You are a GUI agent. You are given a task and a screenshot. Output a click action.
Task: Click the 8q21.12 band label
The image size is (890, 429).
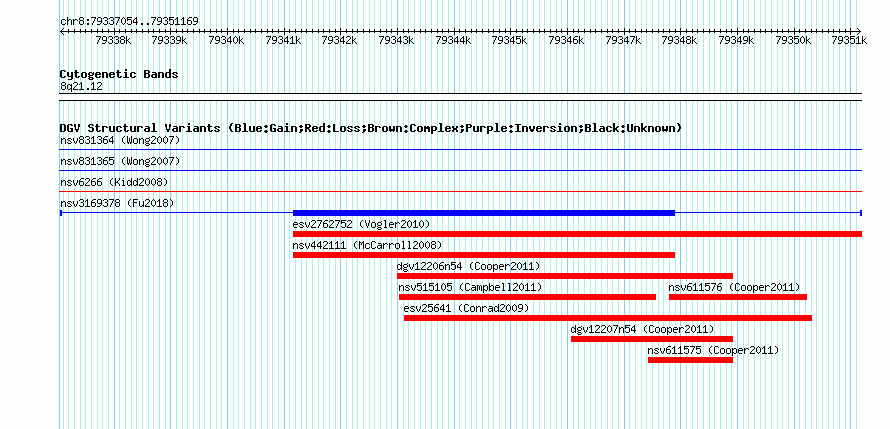(x=81, y=86)
